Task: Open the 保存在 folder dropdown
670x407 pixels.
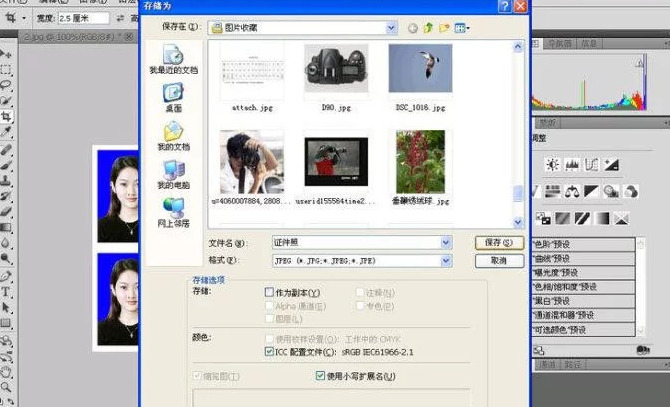Action: point(391,28)
